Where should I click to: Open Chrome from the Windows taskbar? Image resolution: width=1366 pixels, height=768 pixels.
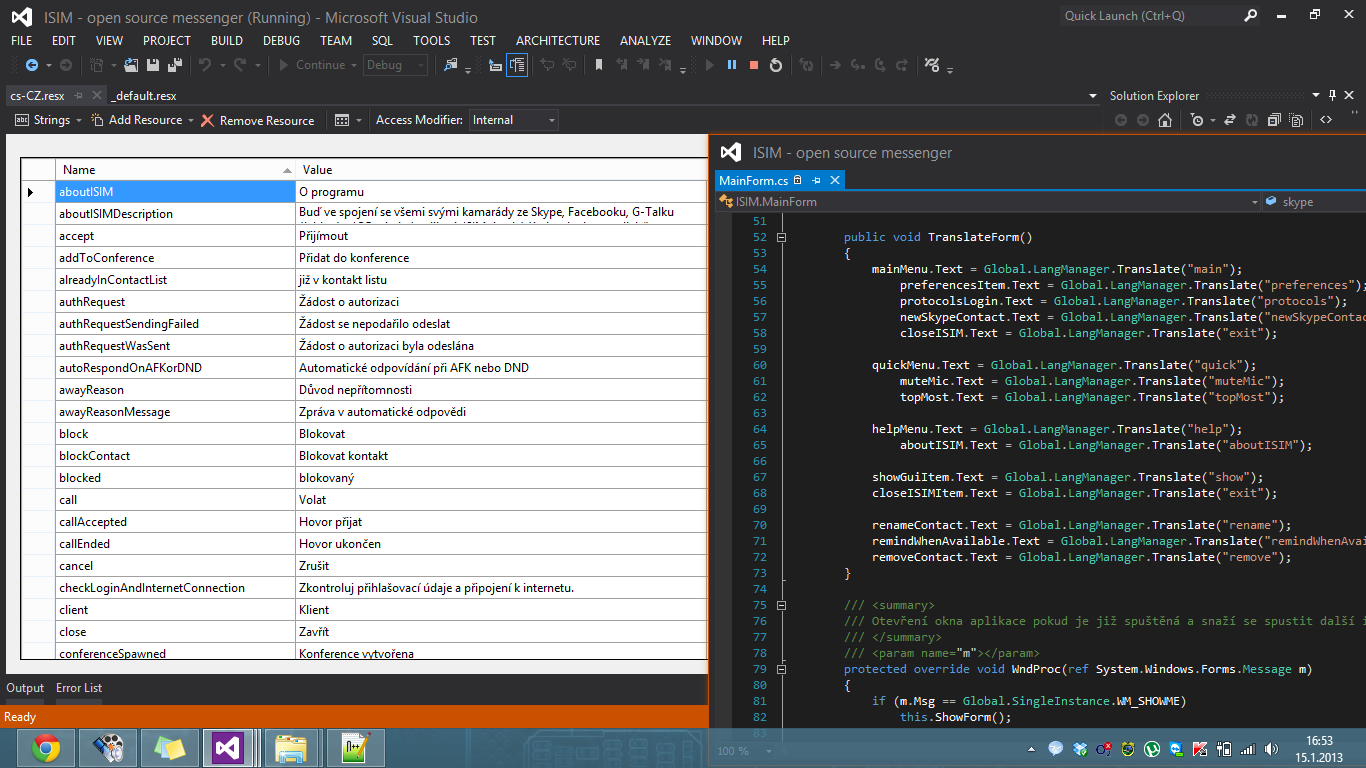tap(46, 748)
